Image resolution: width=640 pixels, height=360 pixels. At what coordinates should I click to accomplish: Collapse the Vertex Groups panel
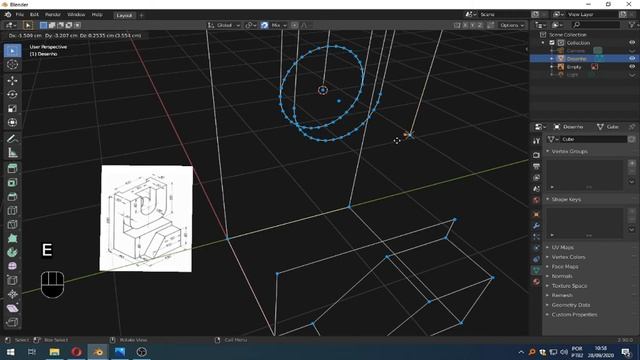tap(569, 151)
